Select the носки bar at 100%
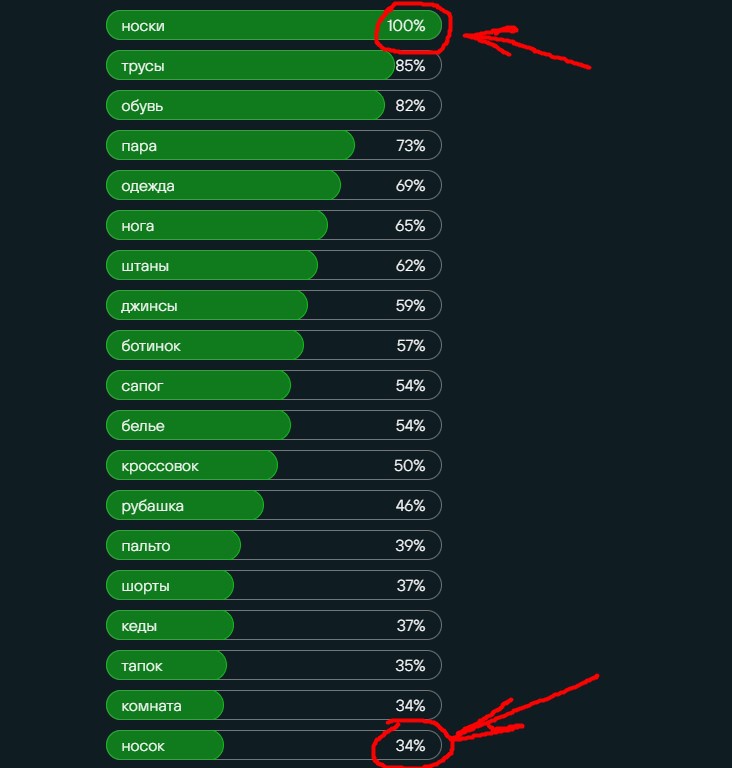Screen dimensions: 732x768 273,25
